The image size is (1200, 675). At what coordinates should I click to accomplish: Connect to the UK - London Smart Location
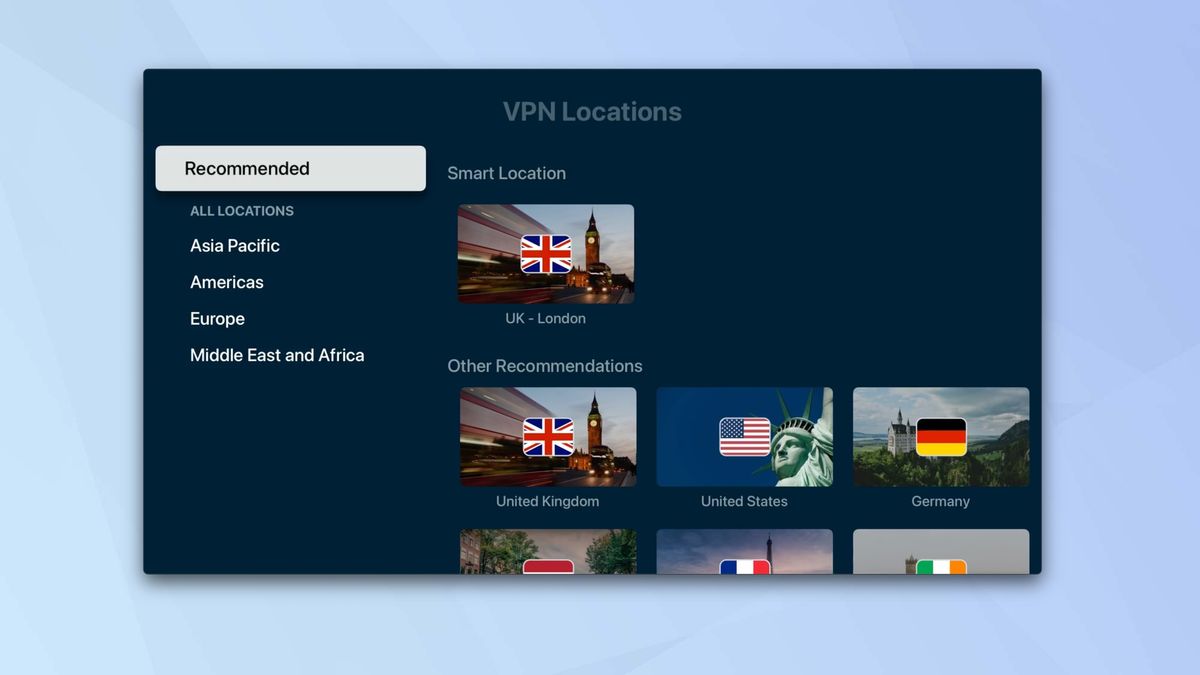click(546, 253)
